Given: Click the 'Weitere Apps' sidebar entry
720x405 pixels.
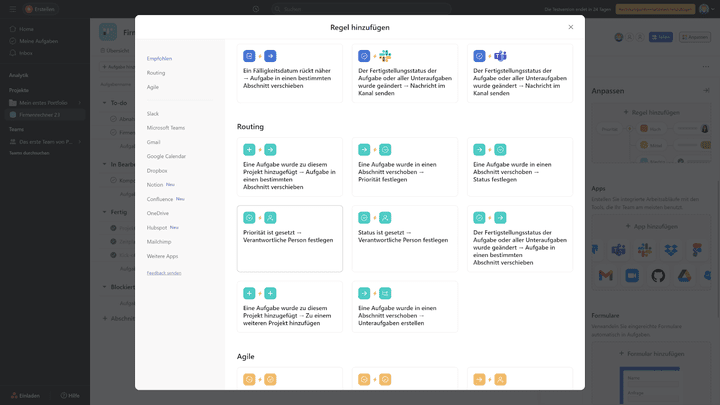Looking at the screenshot, I should [x=160, y=256].
